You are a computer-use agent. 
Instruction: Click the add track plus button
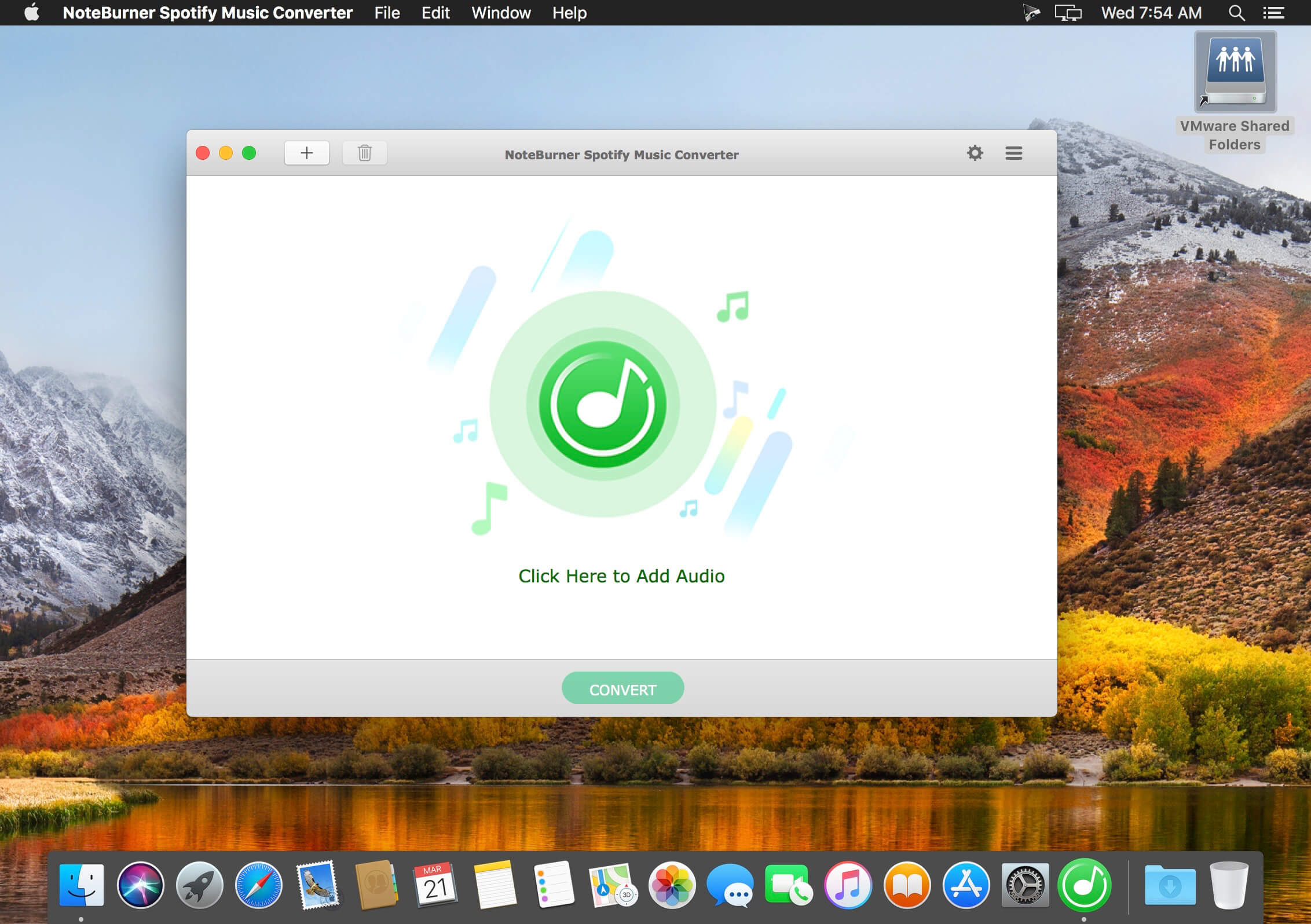[307, 153]
